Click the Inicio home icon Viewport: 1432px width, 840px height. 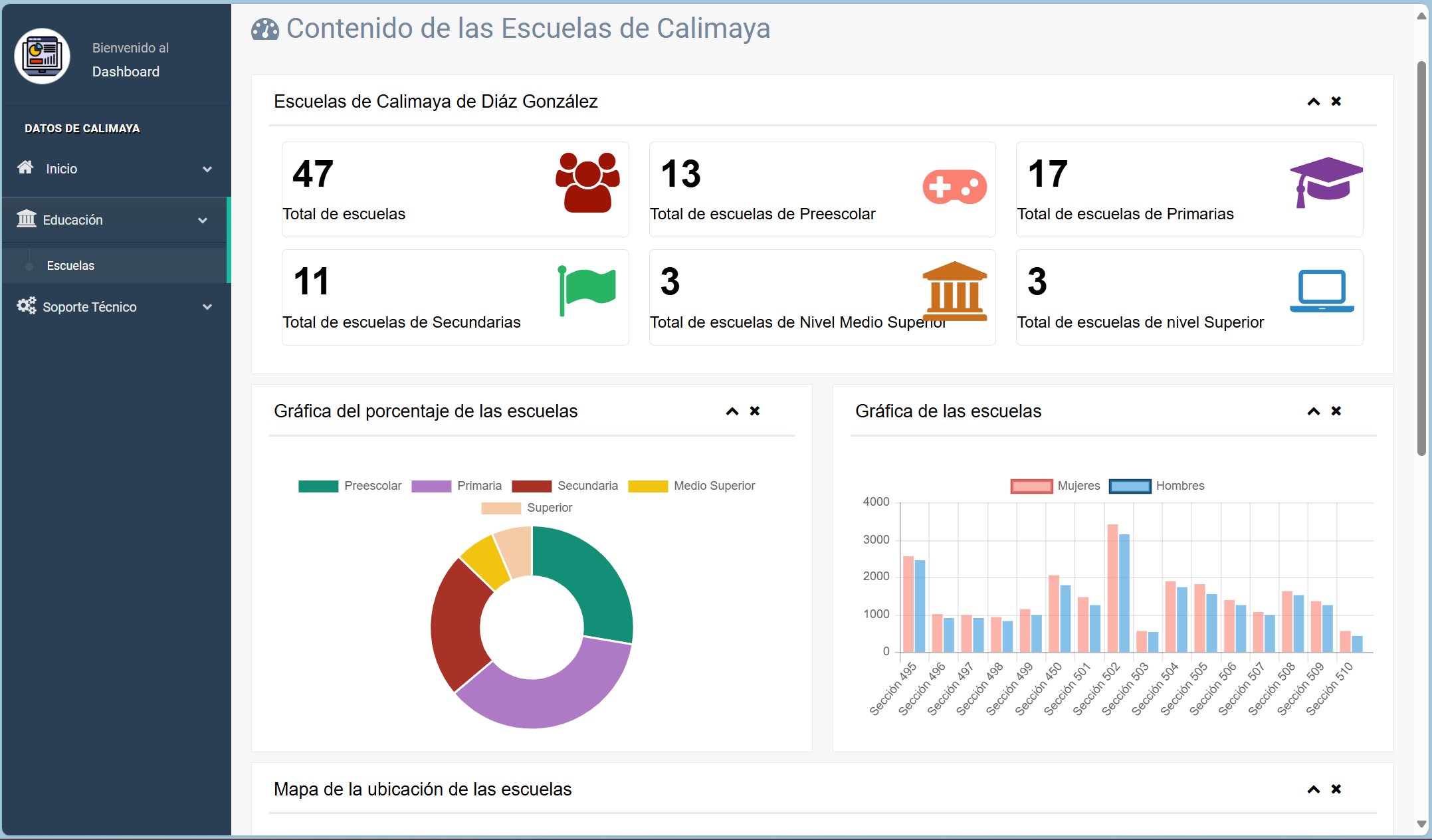click(25, 167)
